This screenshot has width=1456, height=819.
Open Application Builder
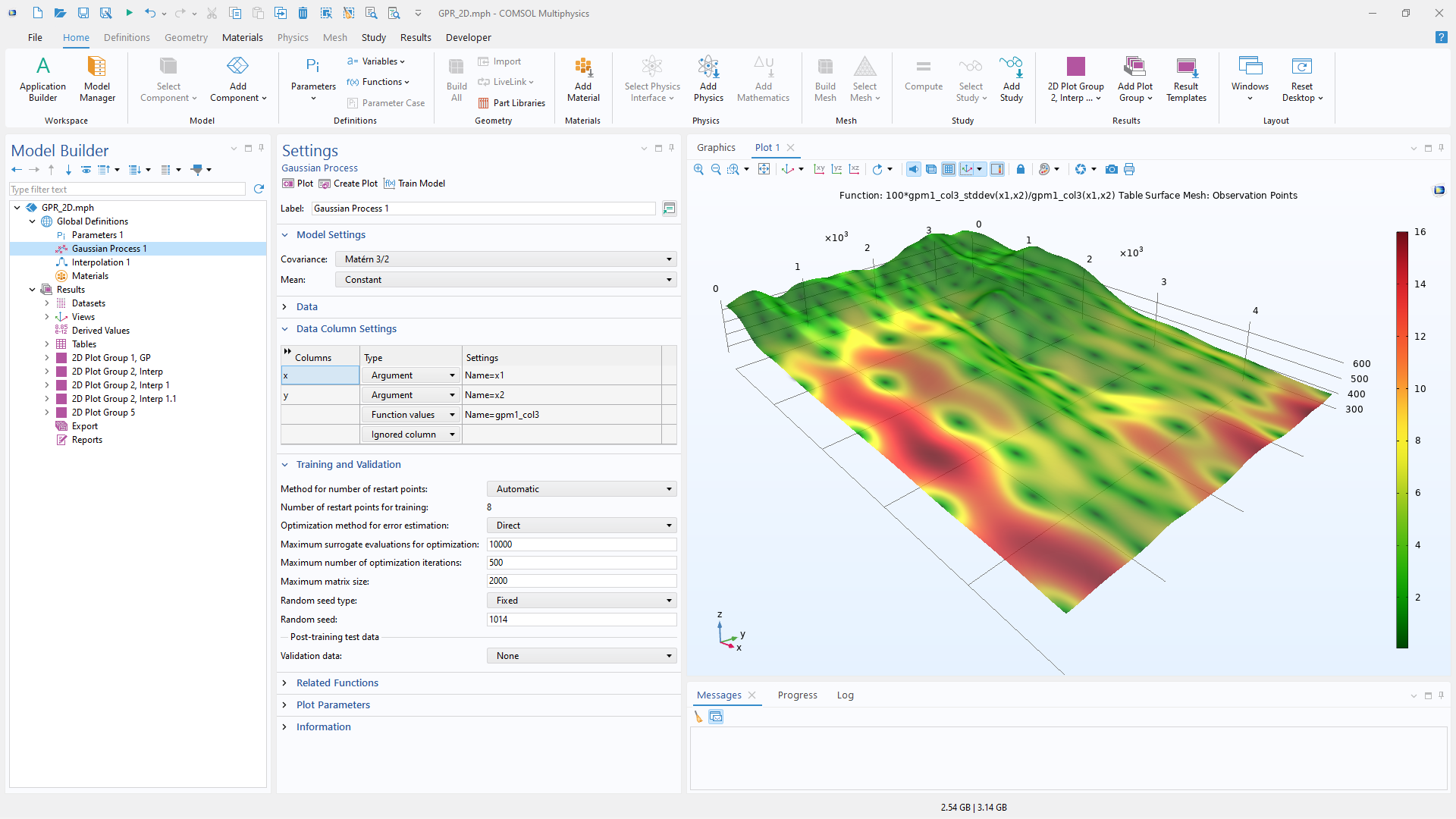[x=43, y=79]
